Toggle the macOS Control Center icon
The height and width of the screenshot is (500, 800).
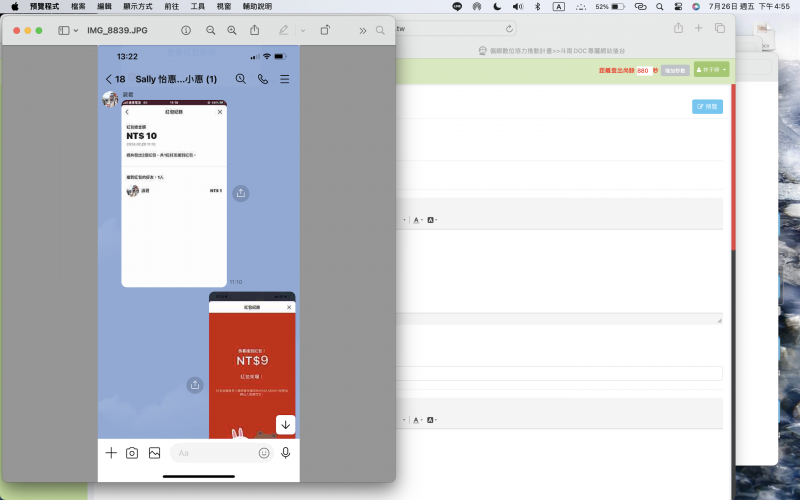pos(676,6)
